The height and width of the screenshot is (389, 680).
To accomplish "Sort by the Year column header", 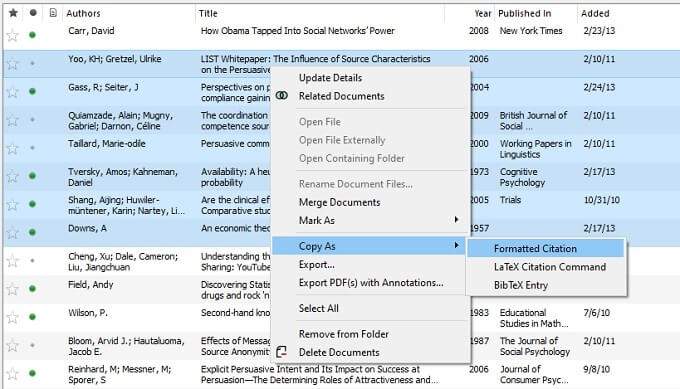I will tap(483, 13).
